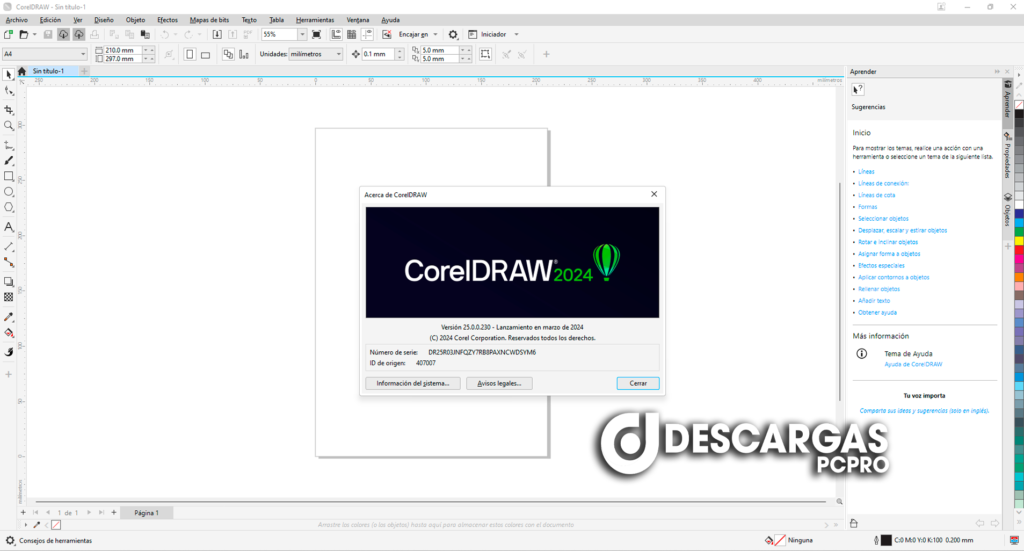Toggle full-screen preview button

click(x=316, y=35)
